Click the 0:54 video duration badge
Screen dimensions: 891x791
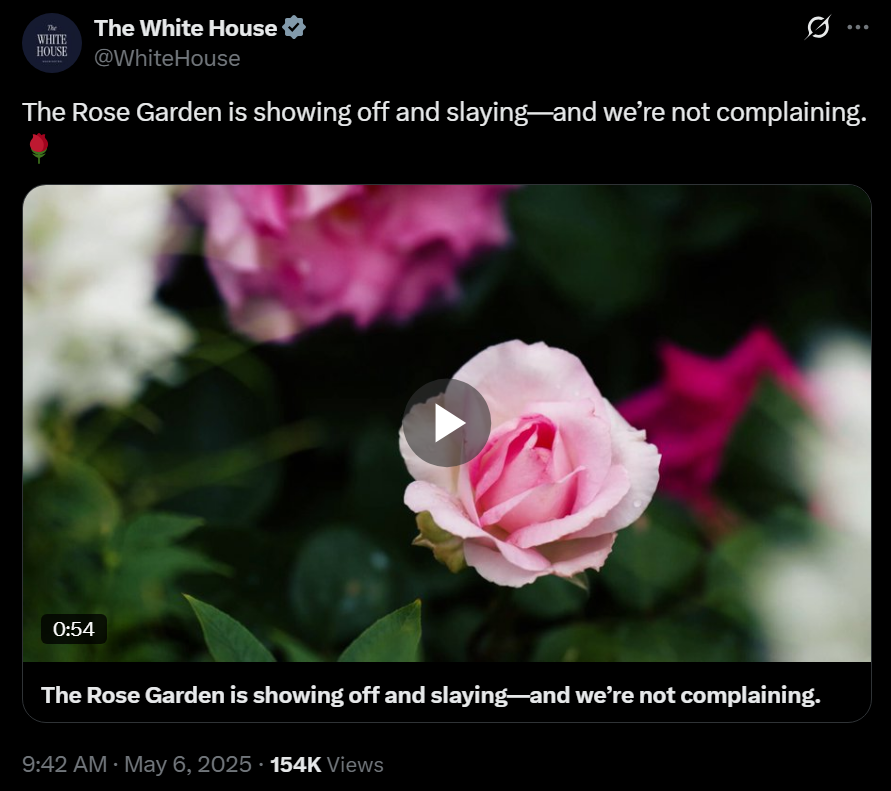click(x=74, y=629)
